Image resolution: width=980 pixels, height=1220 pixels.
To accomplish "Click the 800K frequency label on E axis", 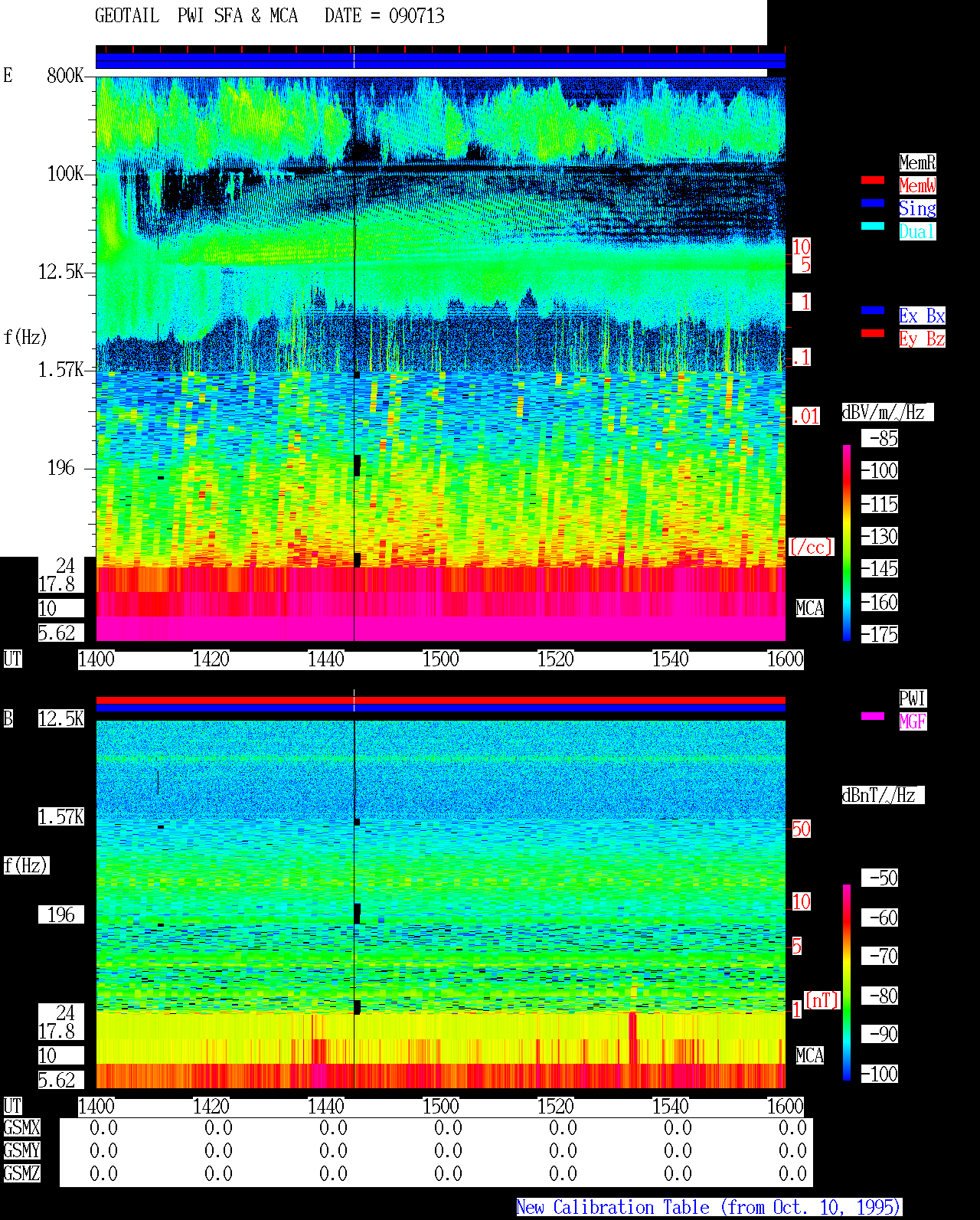I will click(65, 76).
